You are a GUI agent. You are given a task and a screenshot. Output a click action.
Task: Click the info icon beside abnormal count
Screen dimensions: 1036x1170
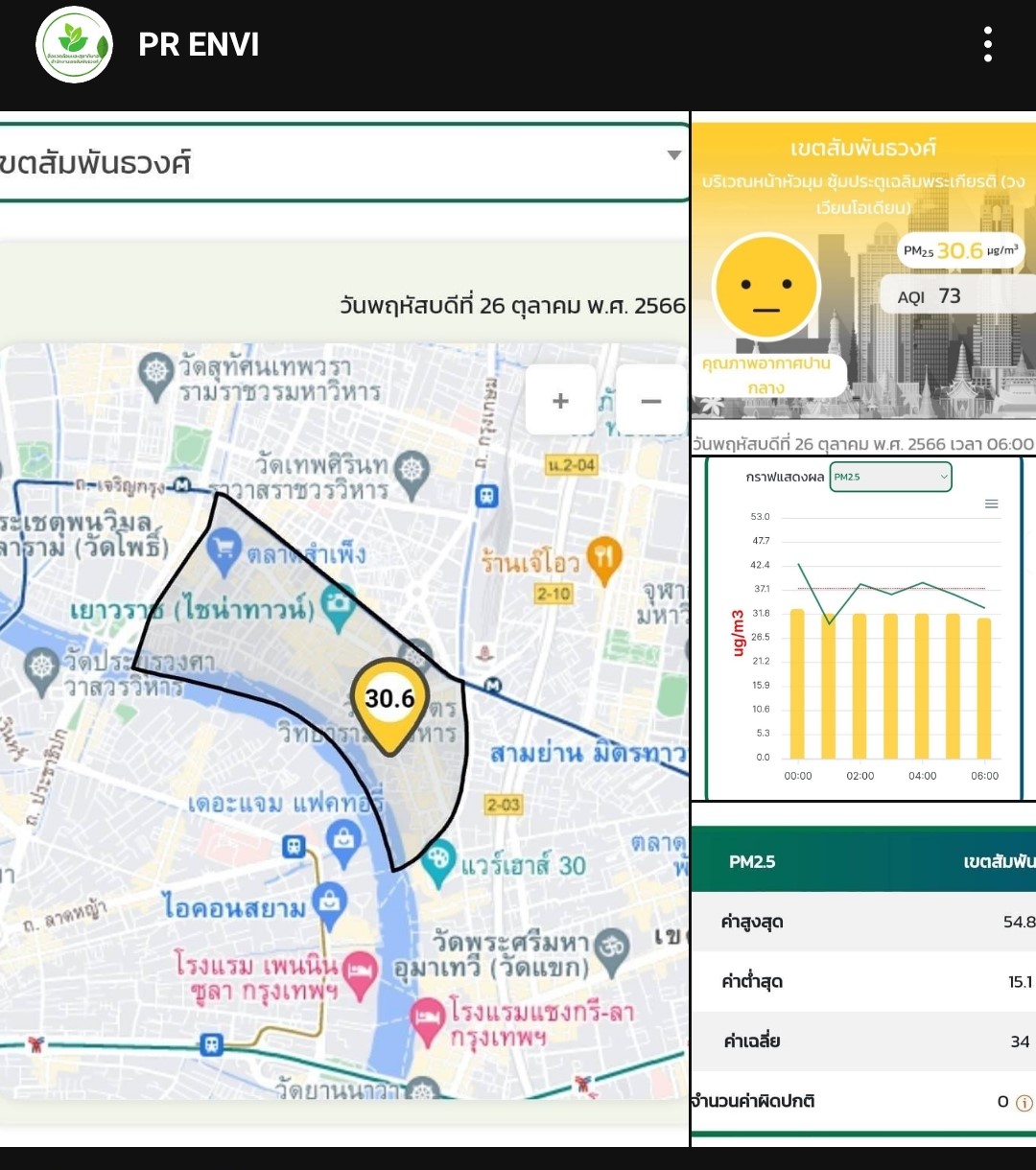(1024, 1103)
